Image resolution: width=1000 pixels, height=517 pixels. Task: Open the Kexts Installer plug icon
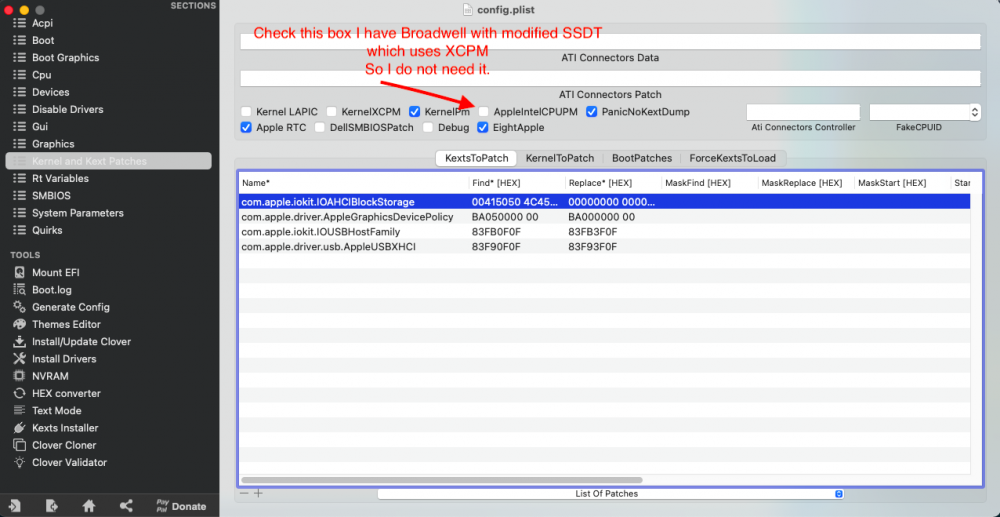pyautogui.click(x=20, y=427)
